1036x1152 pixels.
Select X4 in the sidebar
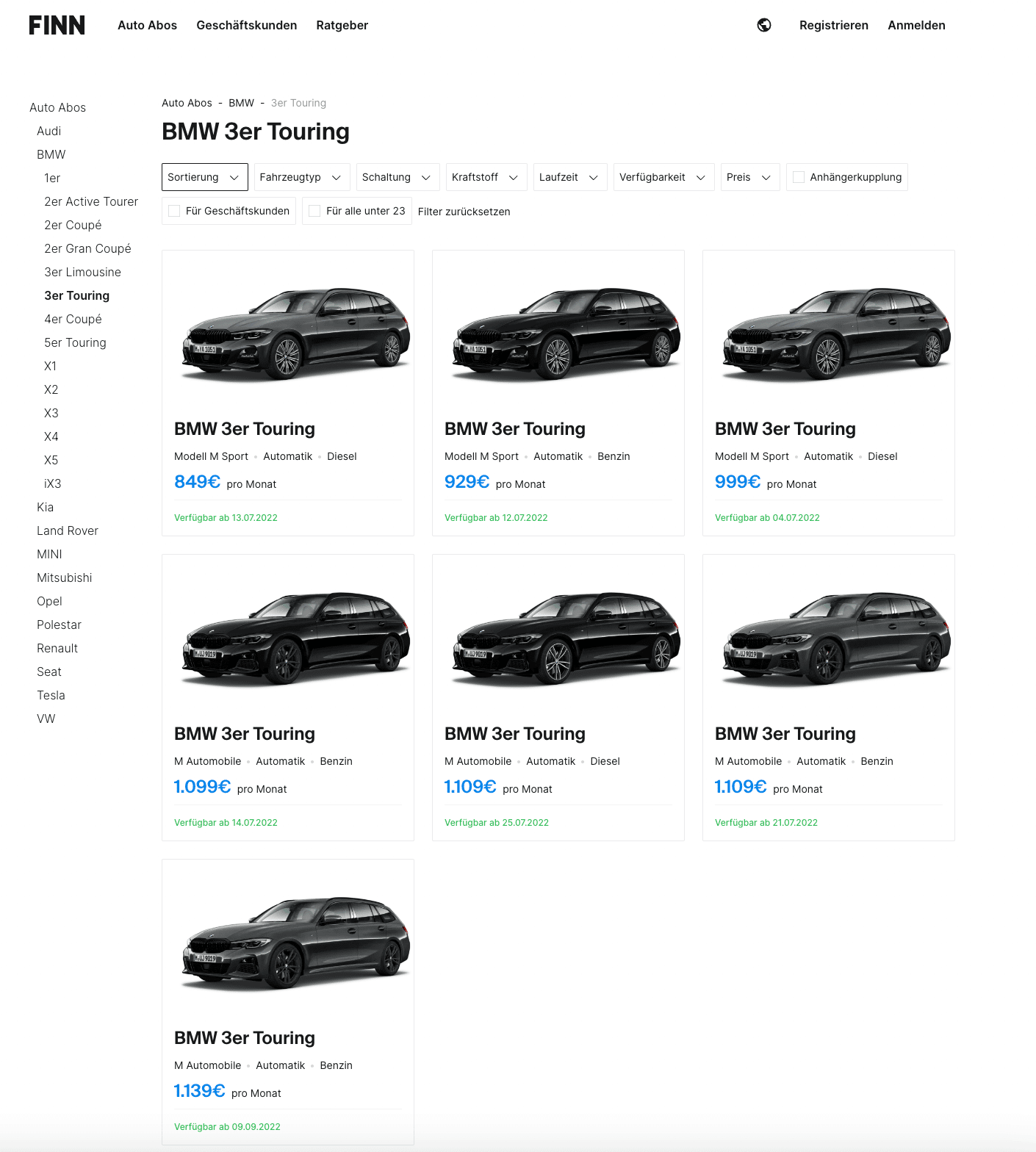(51, 436)
